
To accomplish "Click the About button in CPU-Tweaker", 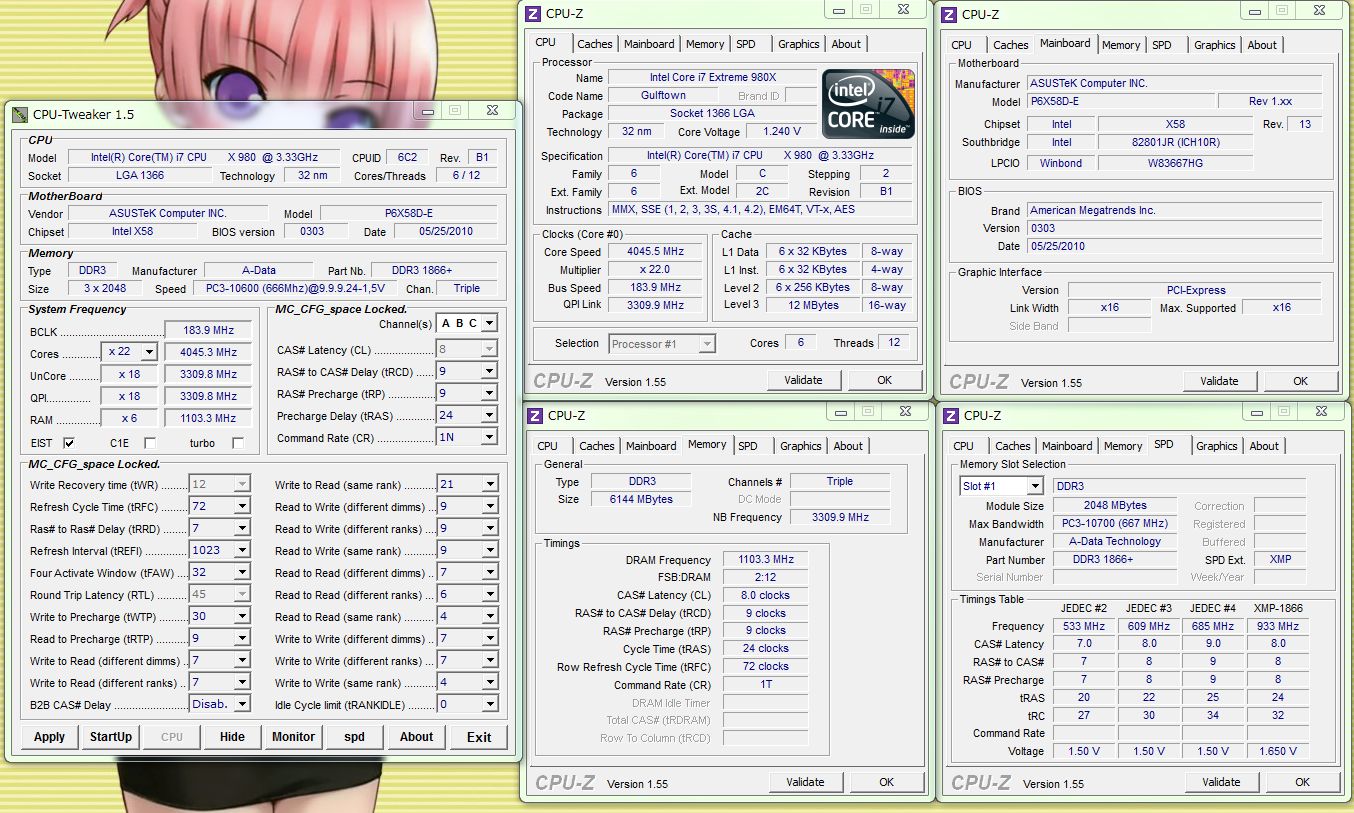I will point(417,737).
